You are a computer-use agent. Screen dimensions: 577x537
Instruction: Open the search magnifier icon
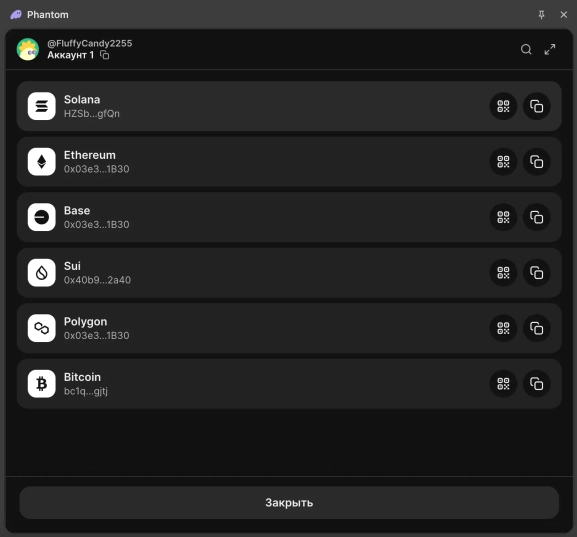(526, 49)
